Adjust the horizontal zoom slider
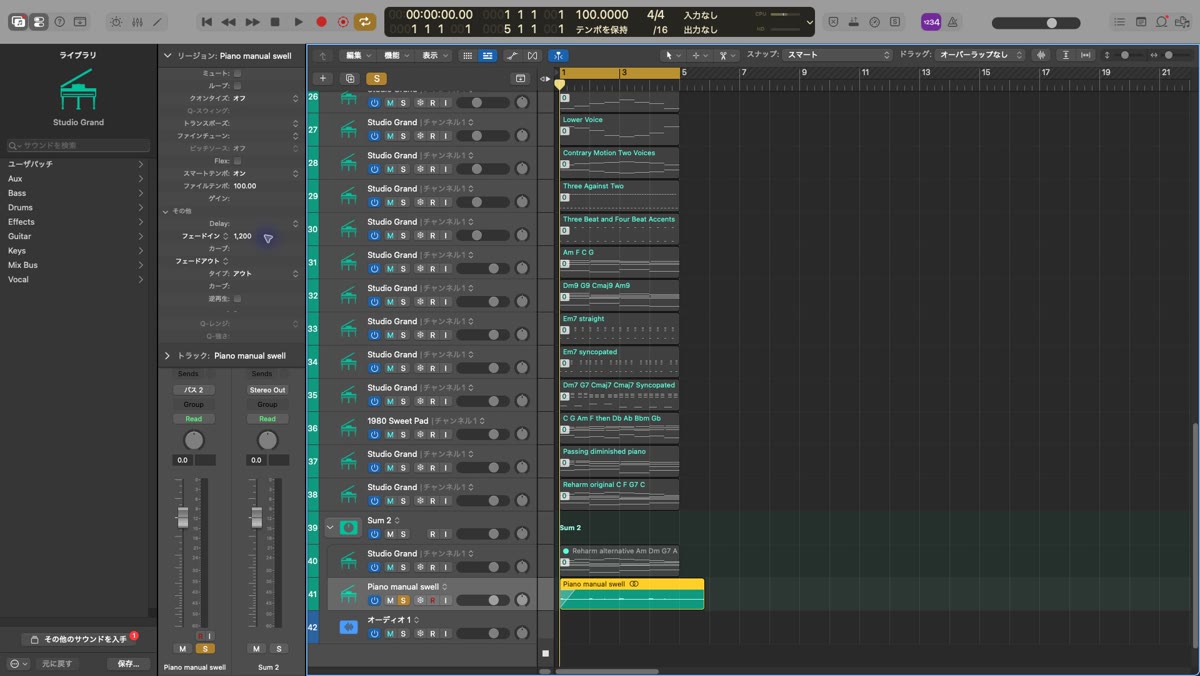 tap(1168, 55)
